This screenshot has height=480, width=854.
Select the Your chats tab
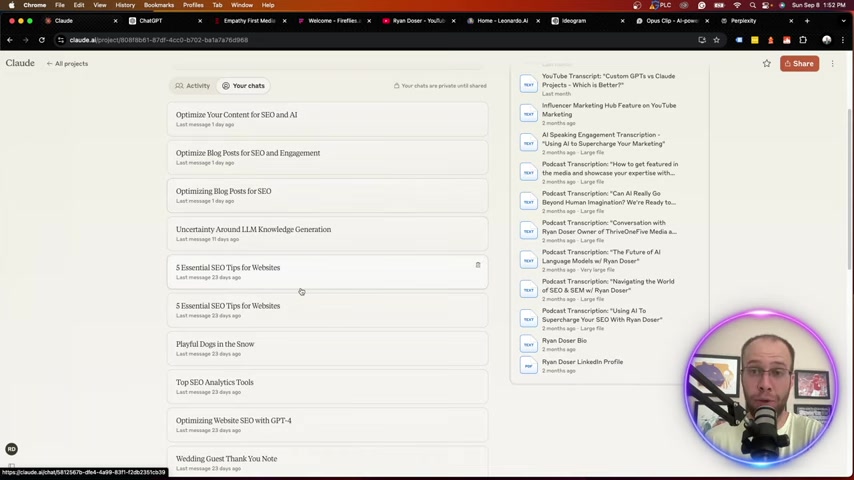(x=243, y=86)
